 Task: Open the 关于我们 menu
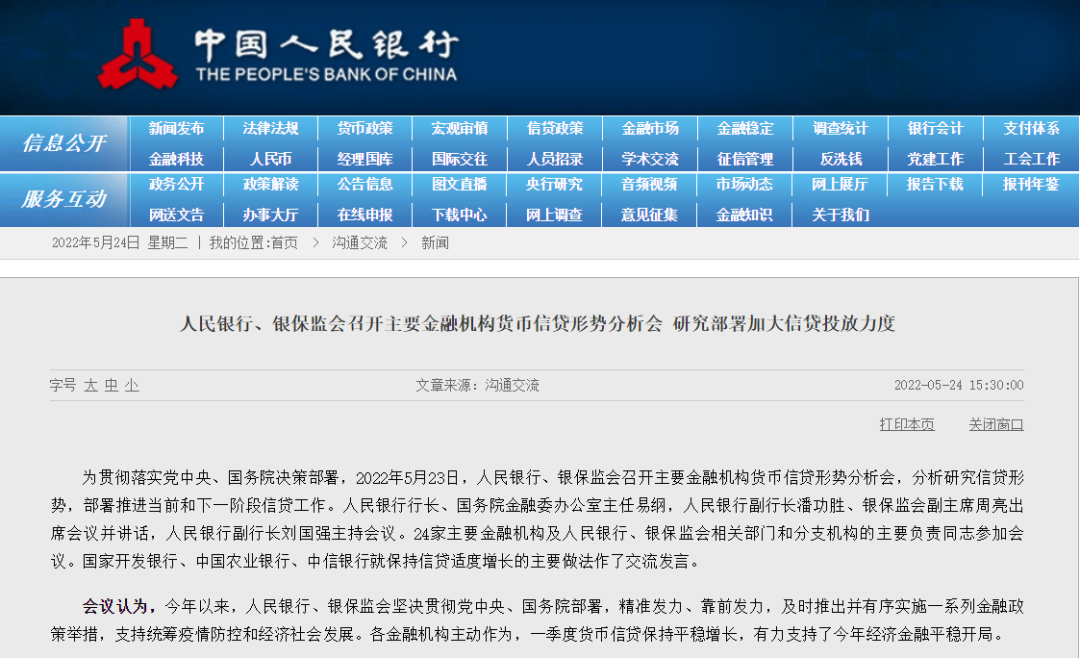[x=838, y=214]
